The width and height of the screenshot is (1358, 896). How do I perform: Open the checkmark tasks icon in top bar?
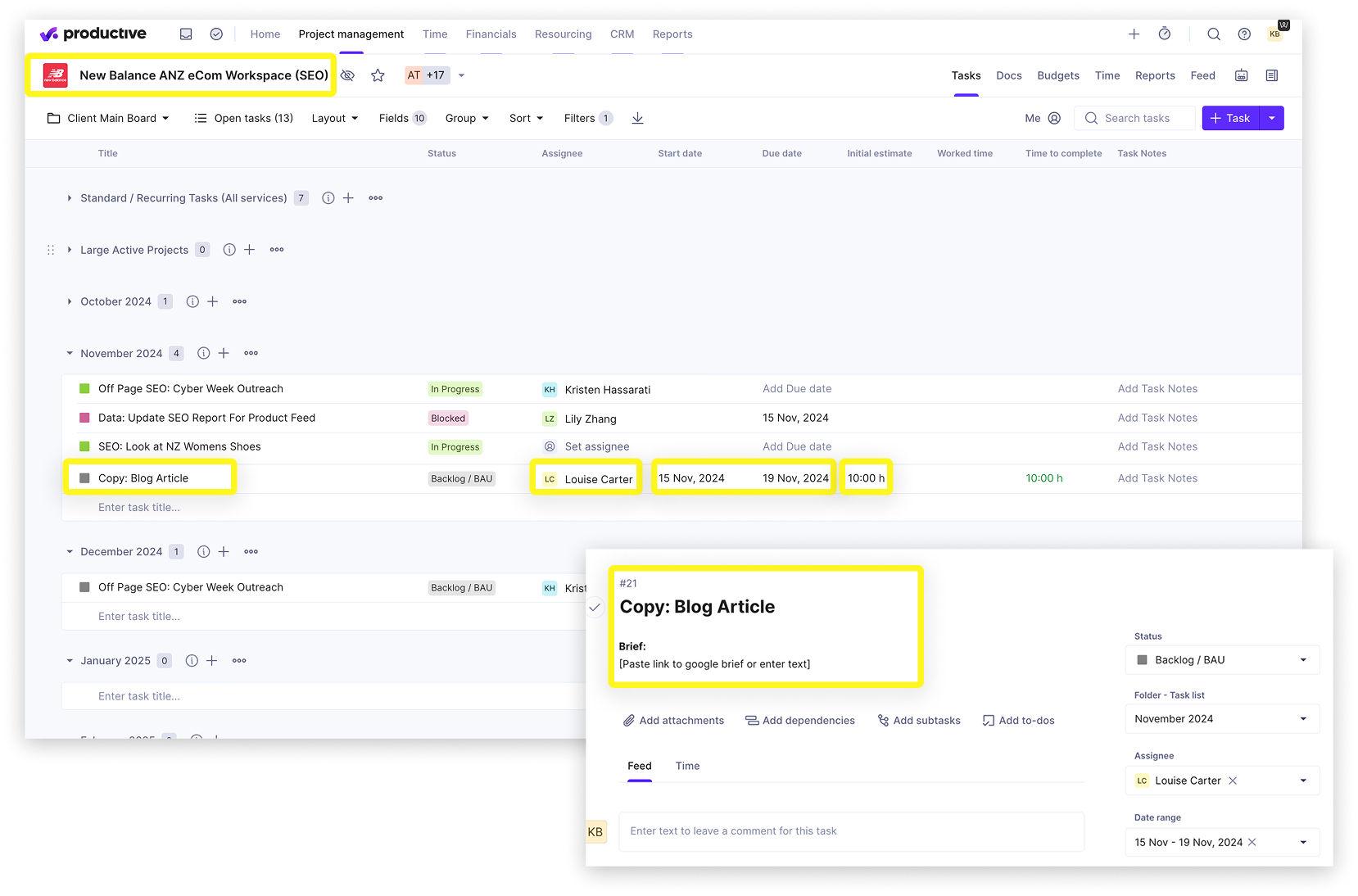(216, 34)
